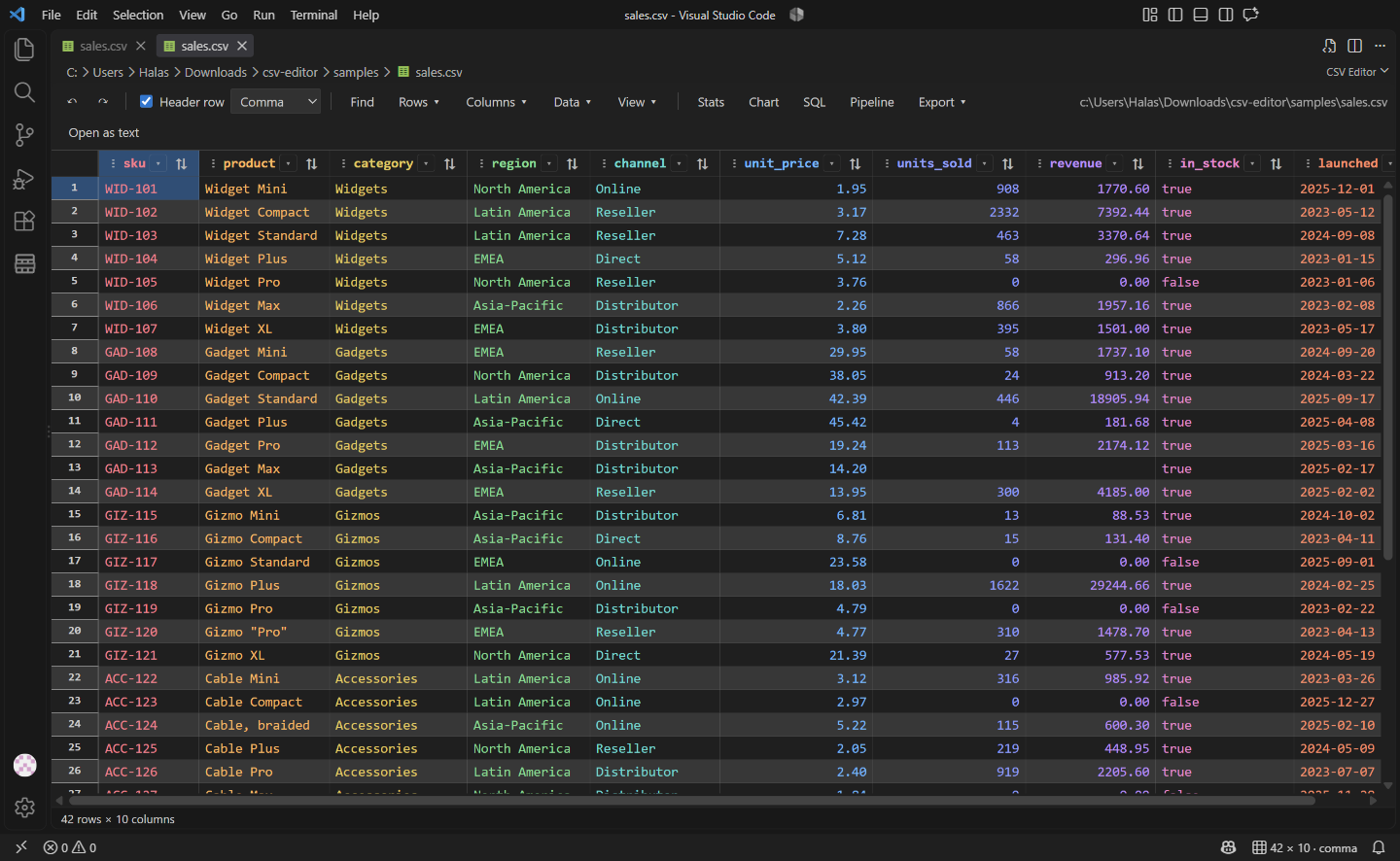
Task: Toggle the bottom Panel layout icon
Action: click(x=1201, y=15)
